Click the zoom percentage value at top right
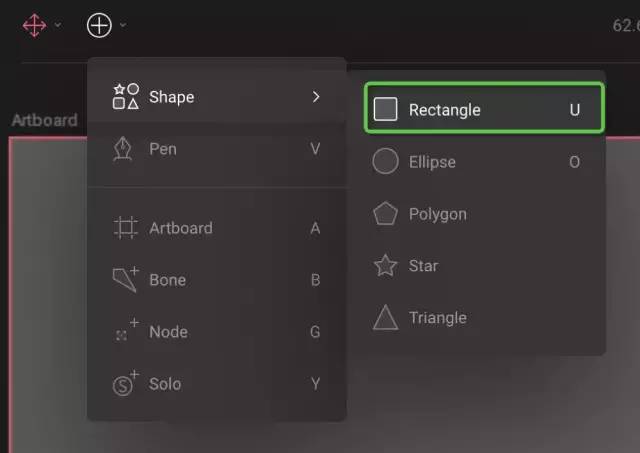Viewport: 640px width, 453px height. click(x=626, y=26)
